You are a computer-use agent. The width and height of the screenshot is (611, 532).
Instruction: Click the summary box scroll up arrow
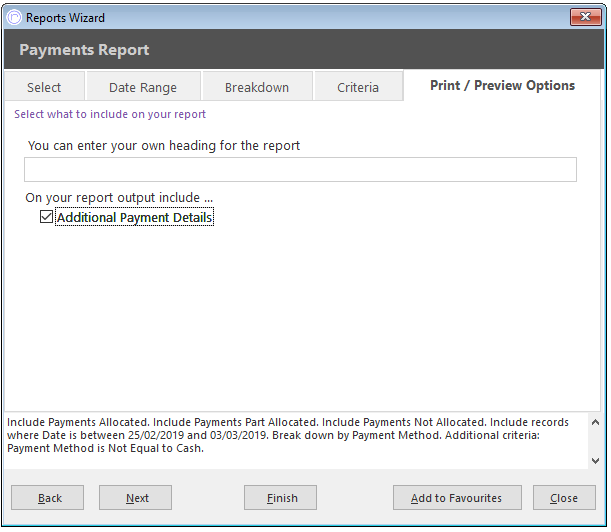click(x=595, y=422)
